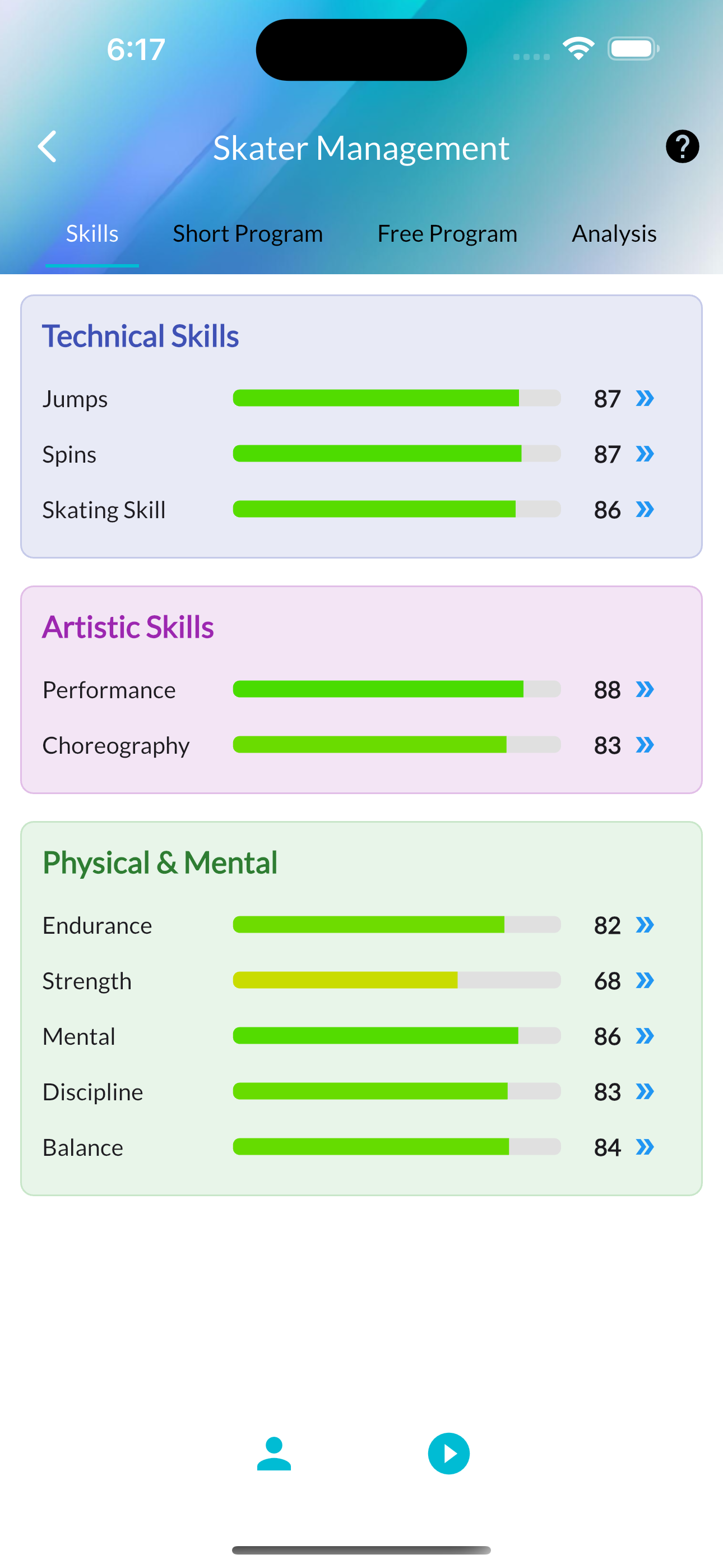This screenshot has height=1568, width=723.
Task: View Endurance details using the arrow
Action: click(646, 925)
